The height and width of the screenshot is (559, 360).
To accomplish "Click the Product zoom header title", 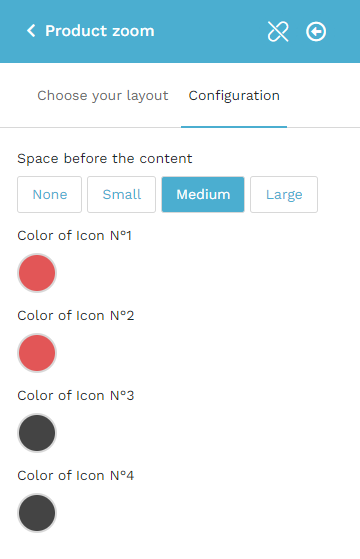I will [100, 31].
